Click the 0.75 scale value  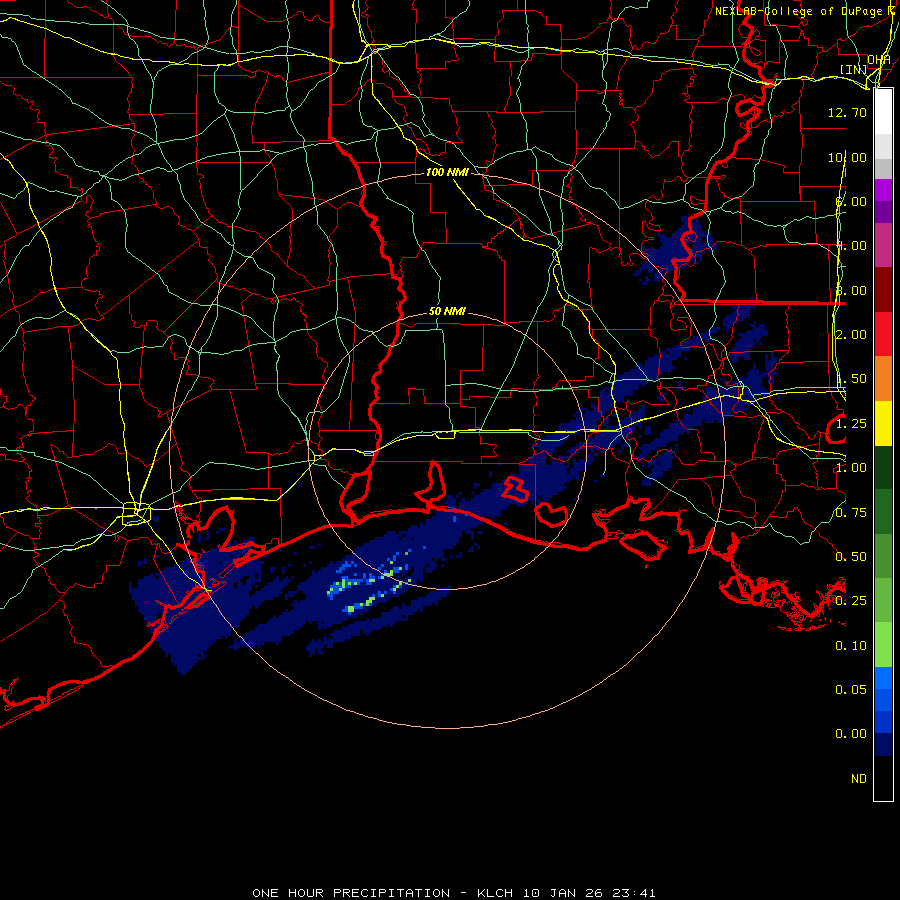point(851,513)
